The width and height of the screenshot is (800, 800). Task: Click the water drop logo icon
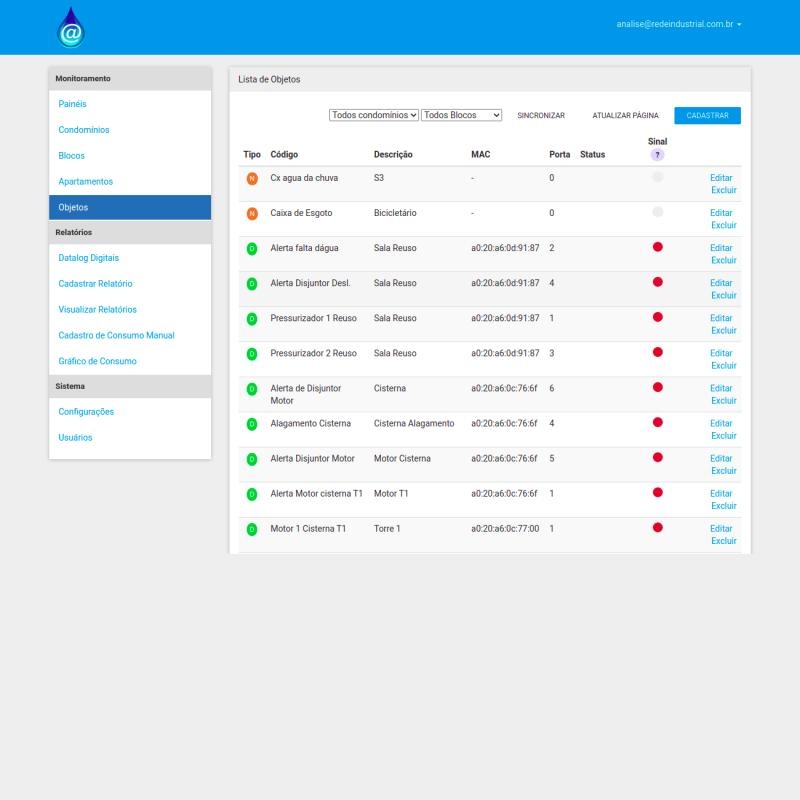71,28
